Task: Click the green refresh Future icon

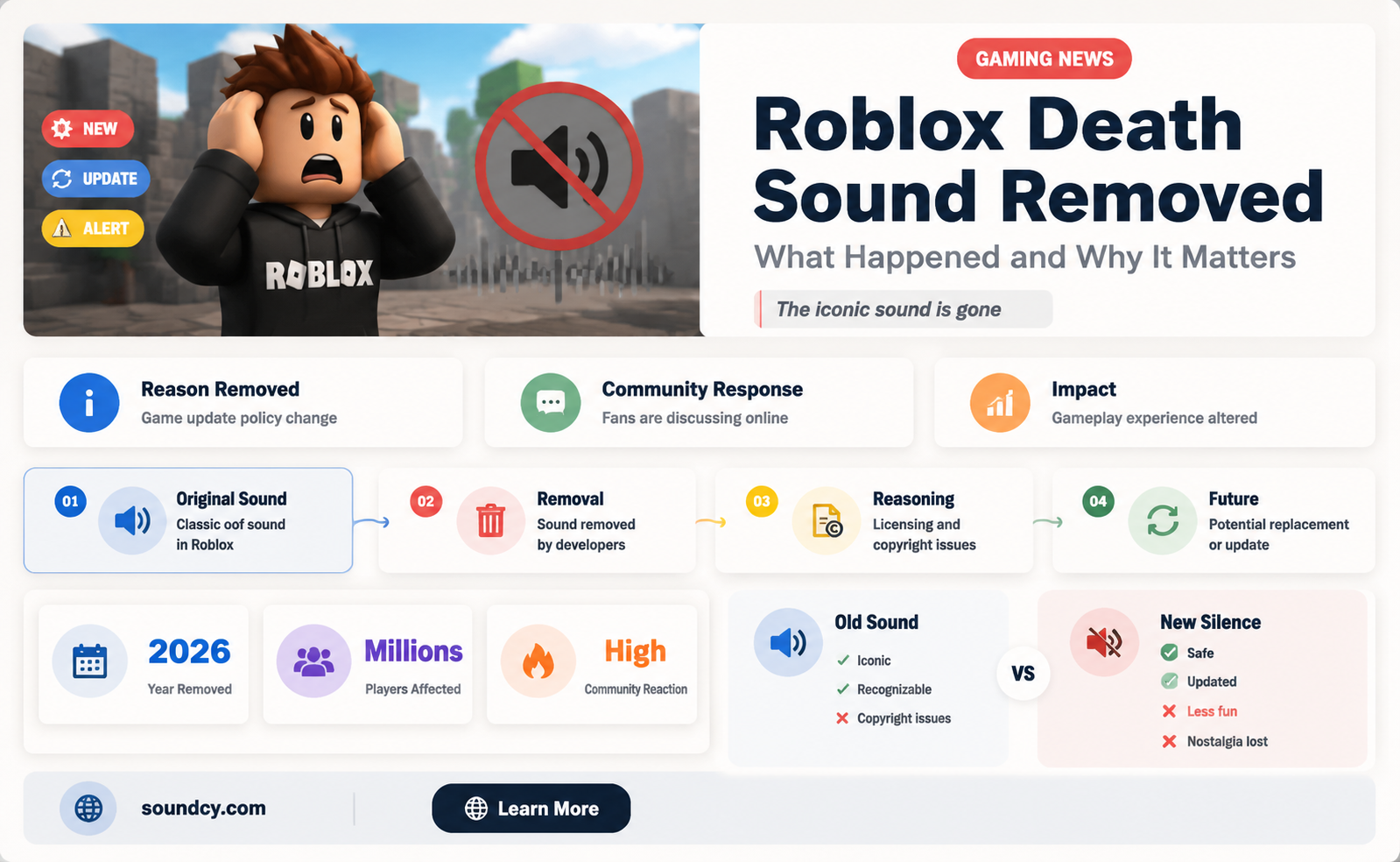Action: (x=1163, y=520)
